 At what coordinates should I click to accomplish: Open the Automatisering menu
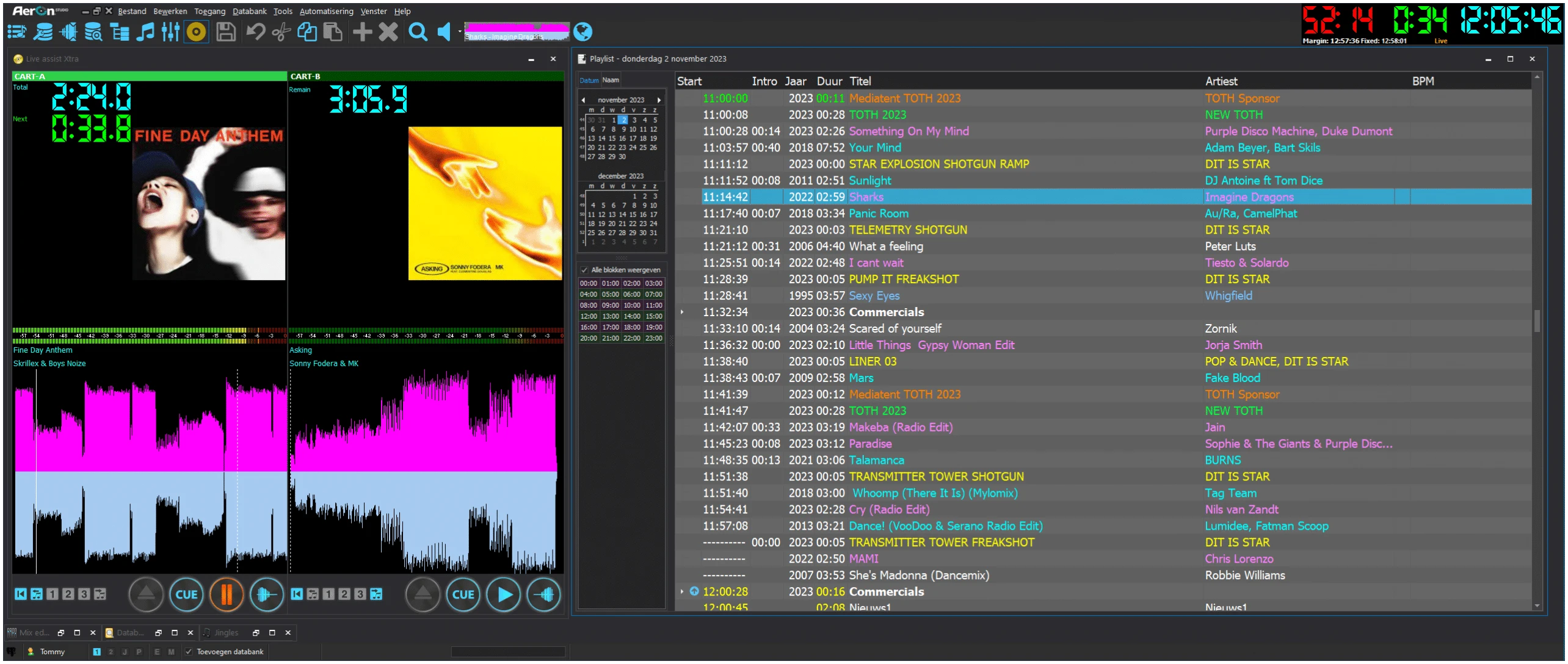point(326,11)
